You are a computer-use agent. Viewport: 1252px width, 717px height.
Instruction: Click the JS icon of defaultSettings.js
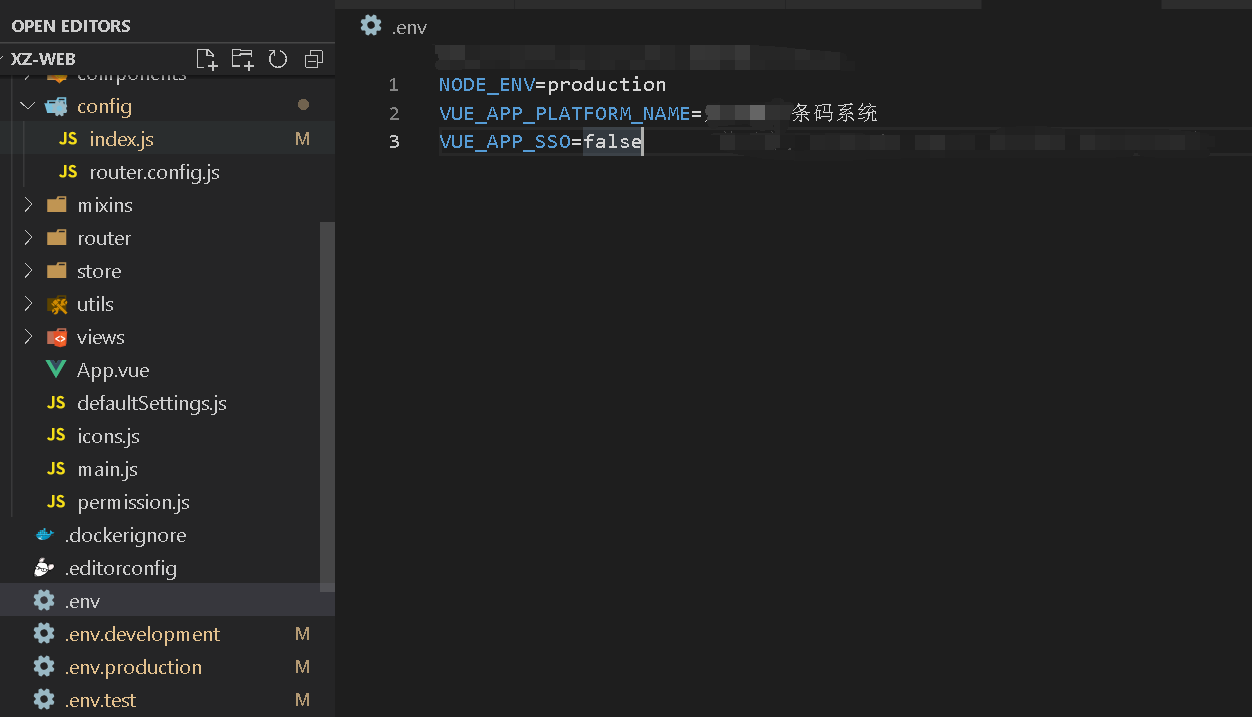(x=56, y=403)
